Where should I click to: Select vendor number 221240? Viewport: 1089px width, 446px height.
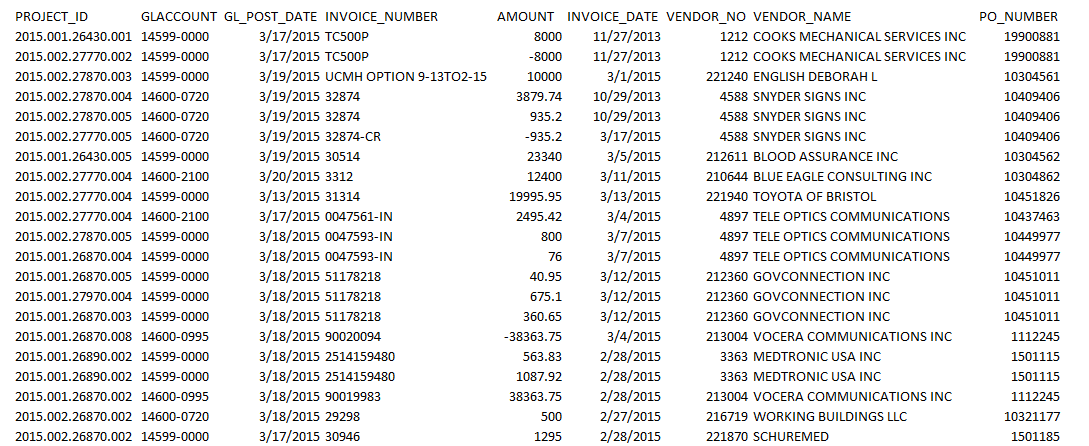[x=726, y=76]
